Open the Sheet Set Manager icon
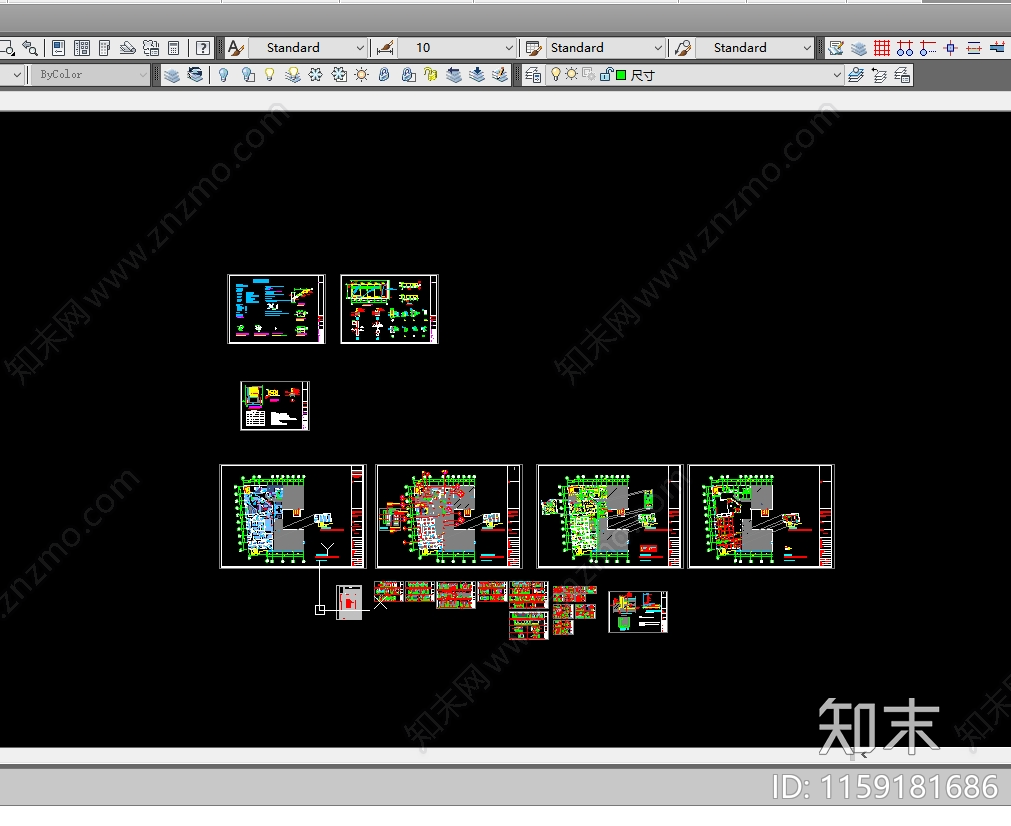The image size is (1011, 826). [x=128, y=48]
